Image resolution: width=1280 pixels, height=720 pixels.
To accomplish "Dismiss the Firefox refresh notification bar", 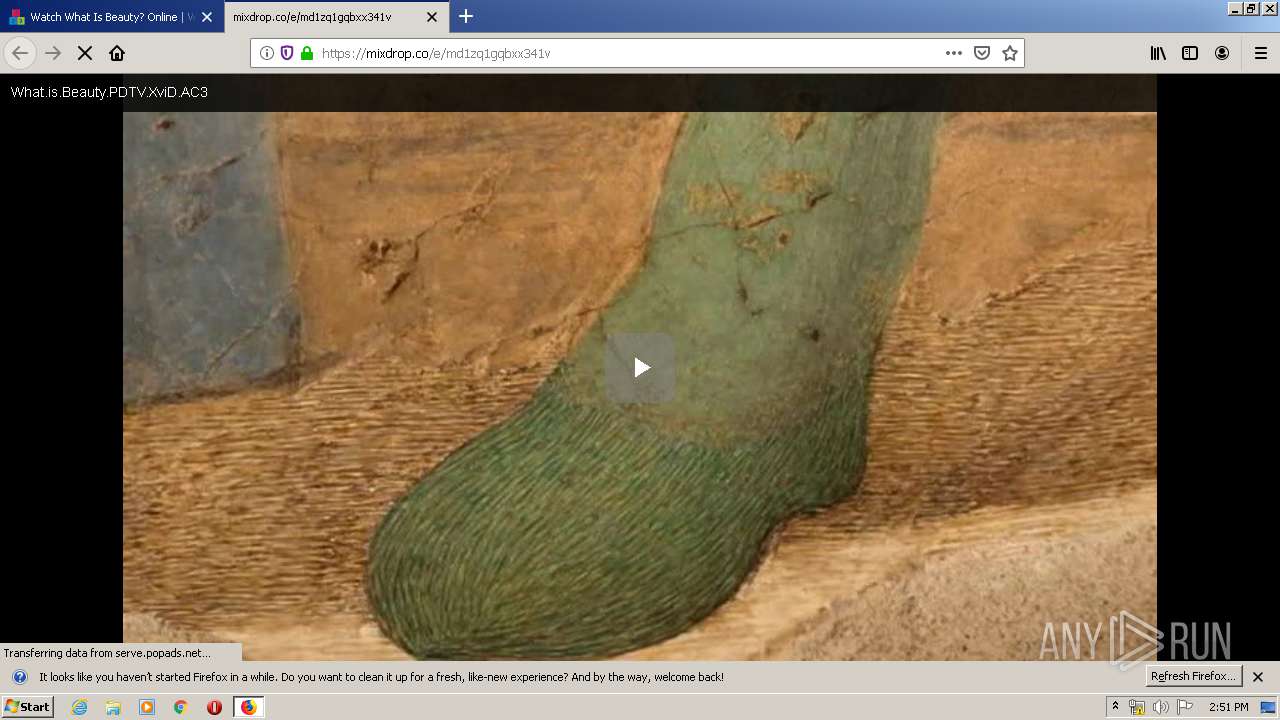I will point(1258,677).
